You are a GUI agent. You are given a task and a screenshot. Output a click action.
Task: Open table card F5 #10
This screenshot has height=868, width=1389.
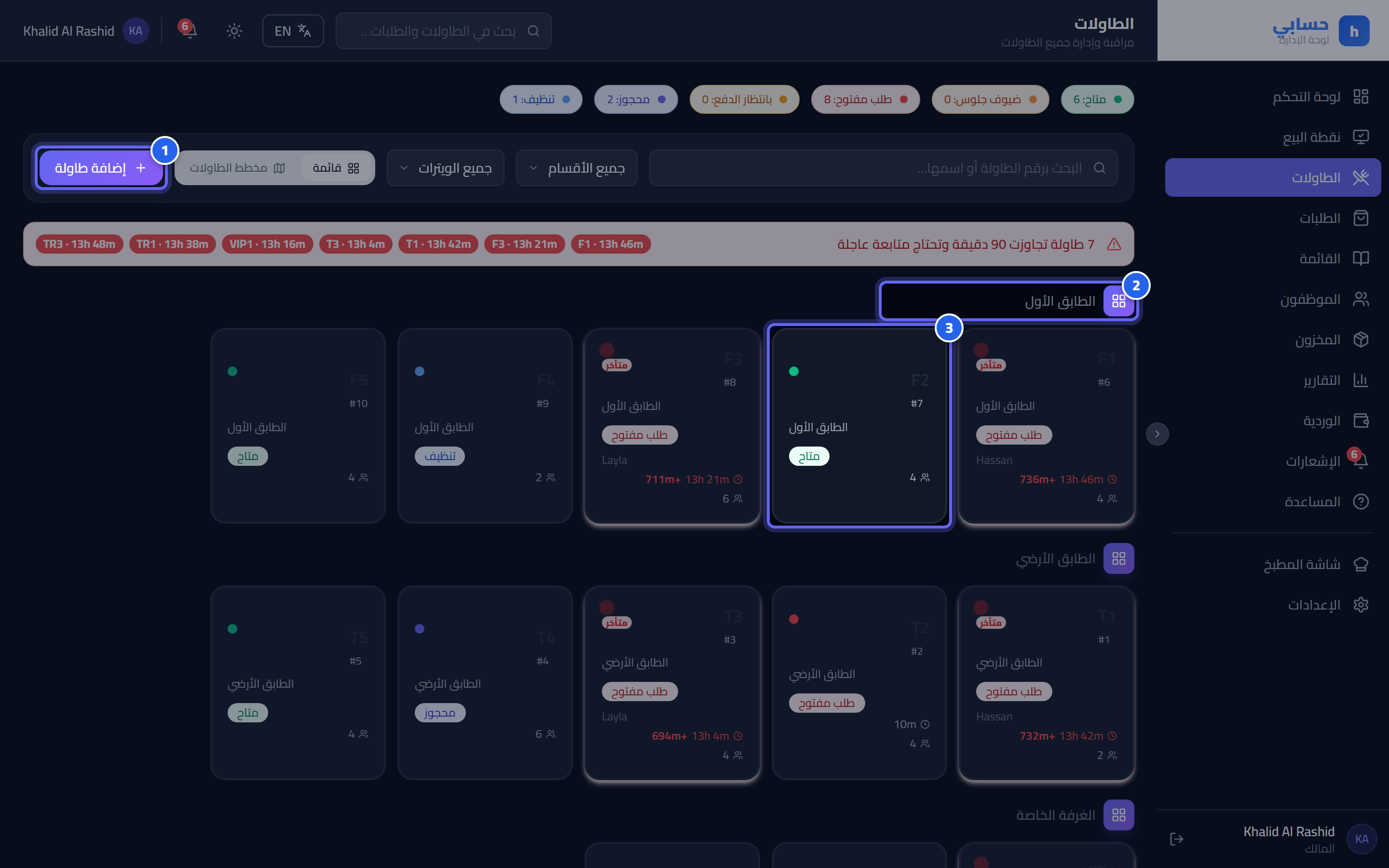click(x=298, y=426)
